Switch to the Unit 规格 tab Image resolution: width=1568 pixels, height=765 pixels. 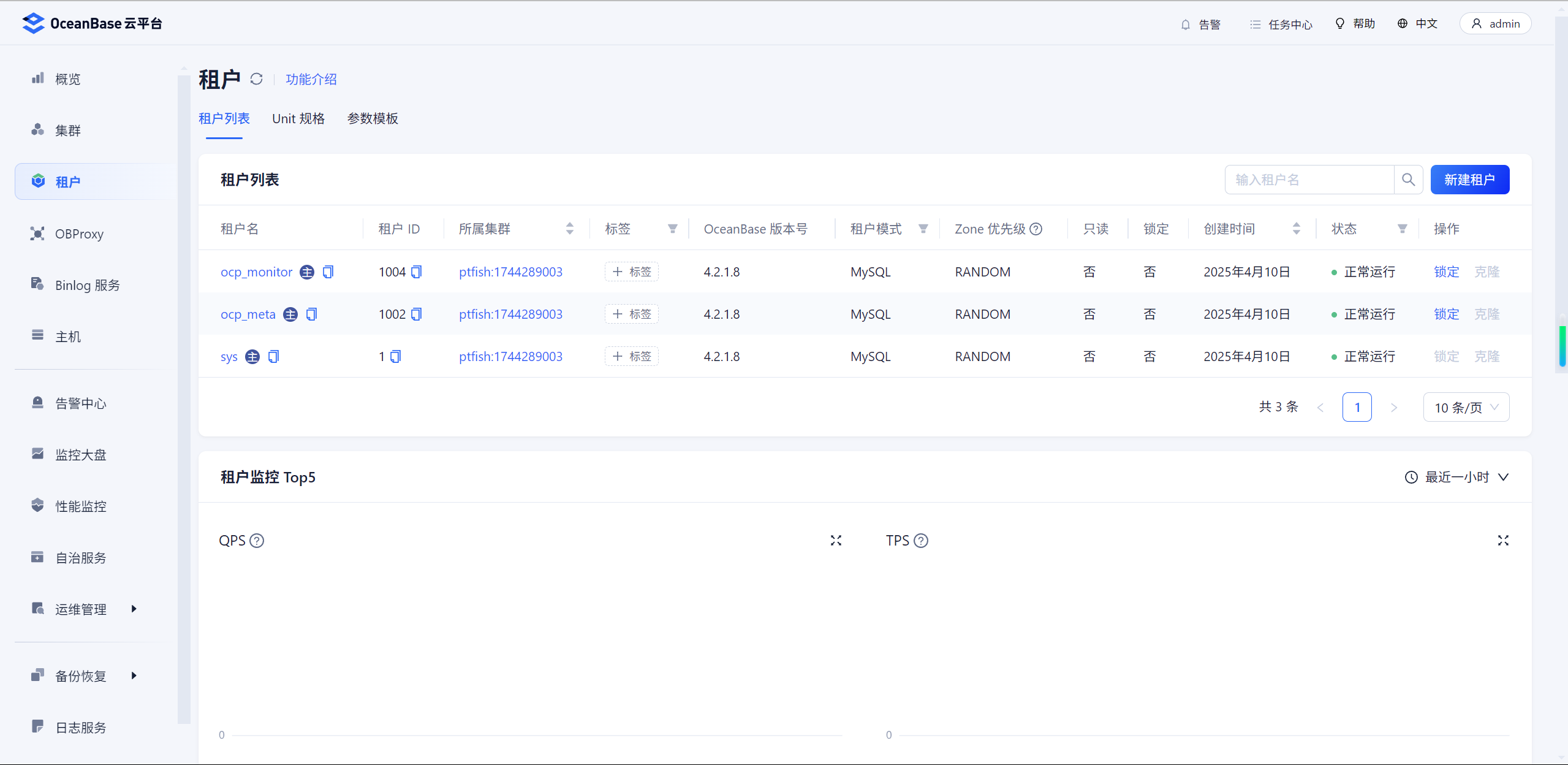pyautogui.click(x=298, y=118)
